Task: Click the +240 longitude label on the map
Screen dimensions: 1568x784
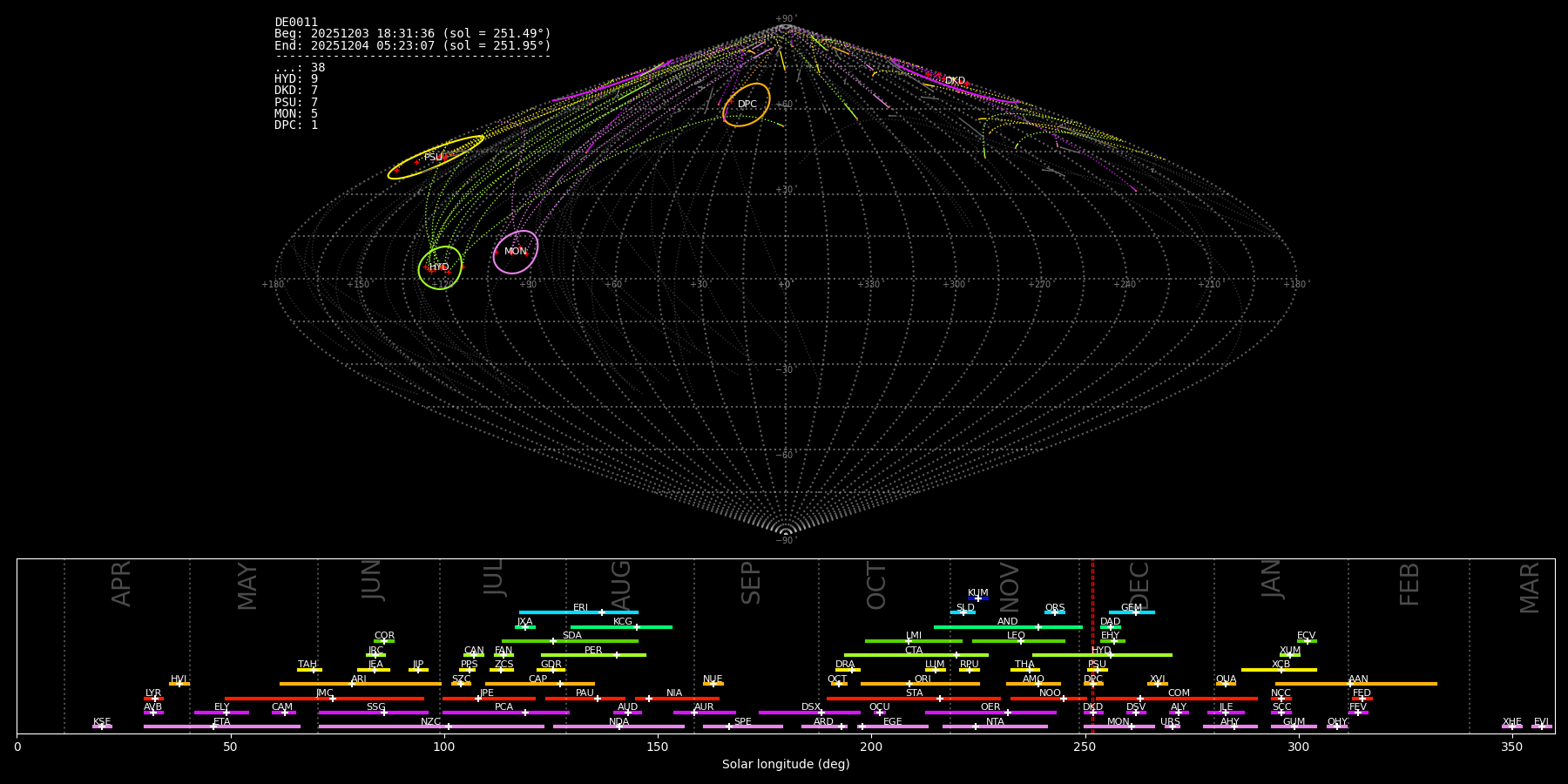Action: [1125, 285]
